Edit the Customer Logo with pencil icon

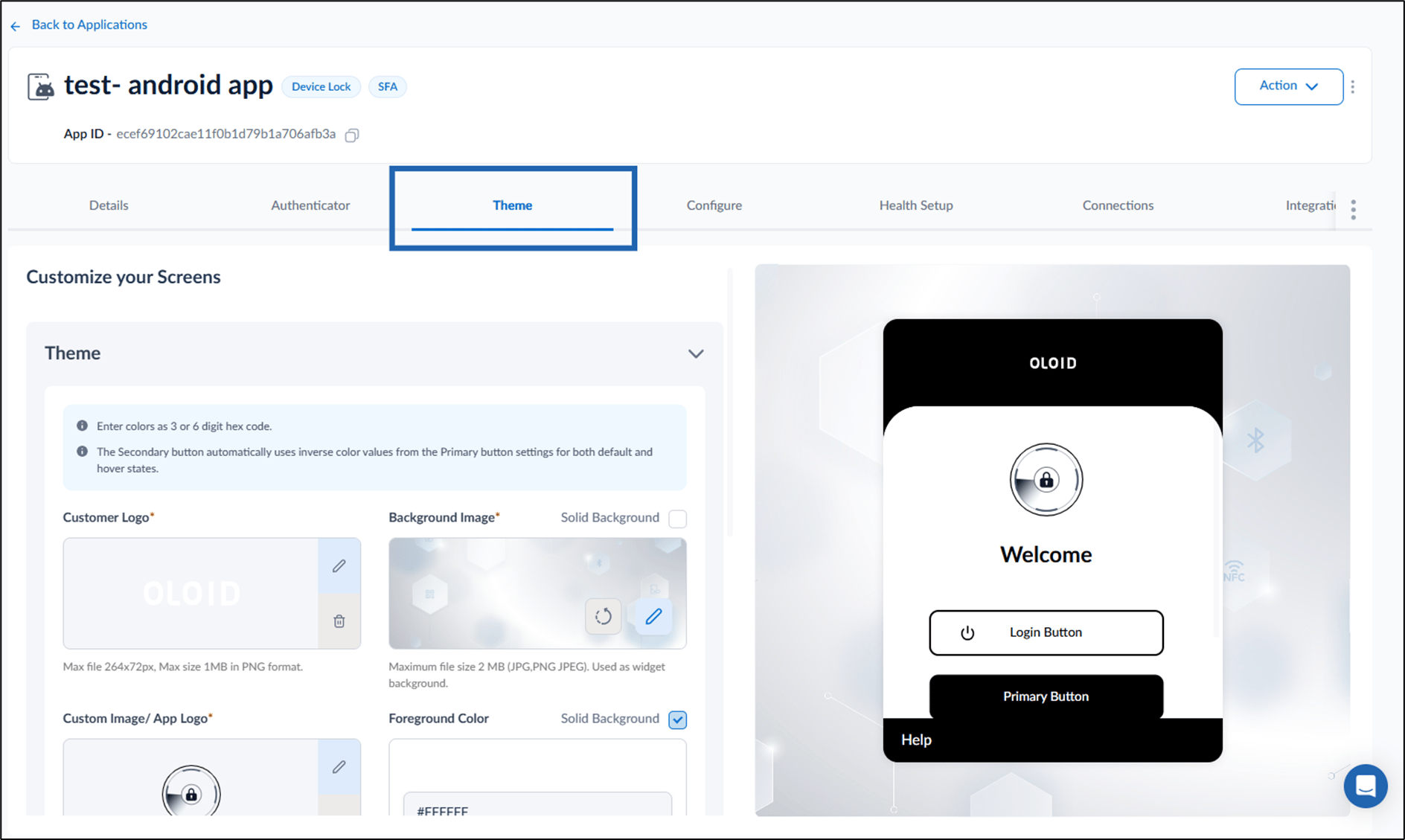point(339,565)
